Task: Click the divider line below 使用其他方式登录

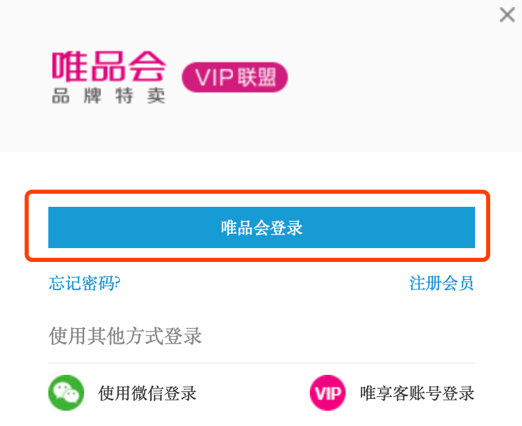Action: click(261, 363)
